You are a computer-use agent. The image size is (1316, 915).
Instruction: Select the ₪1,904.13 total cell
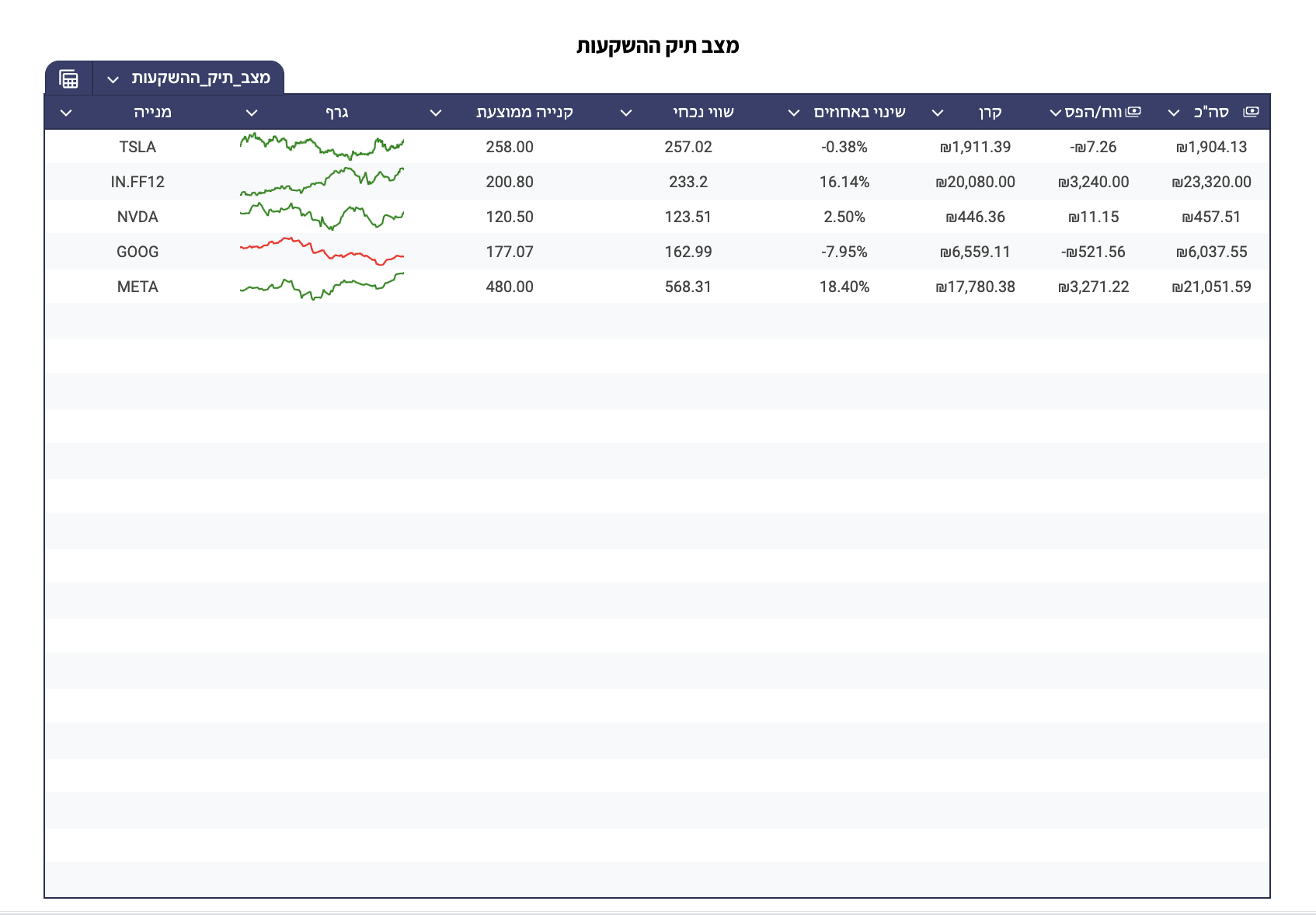(1212, 147)
